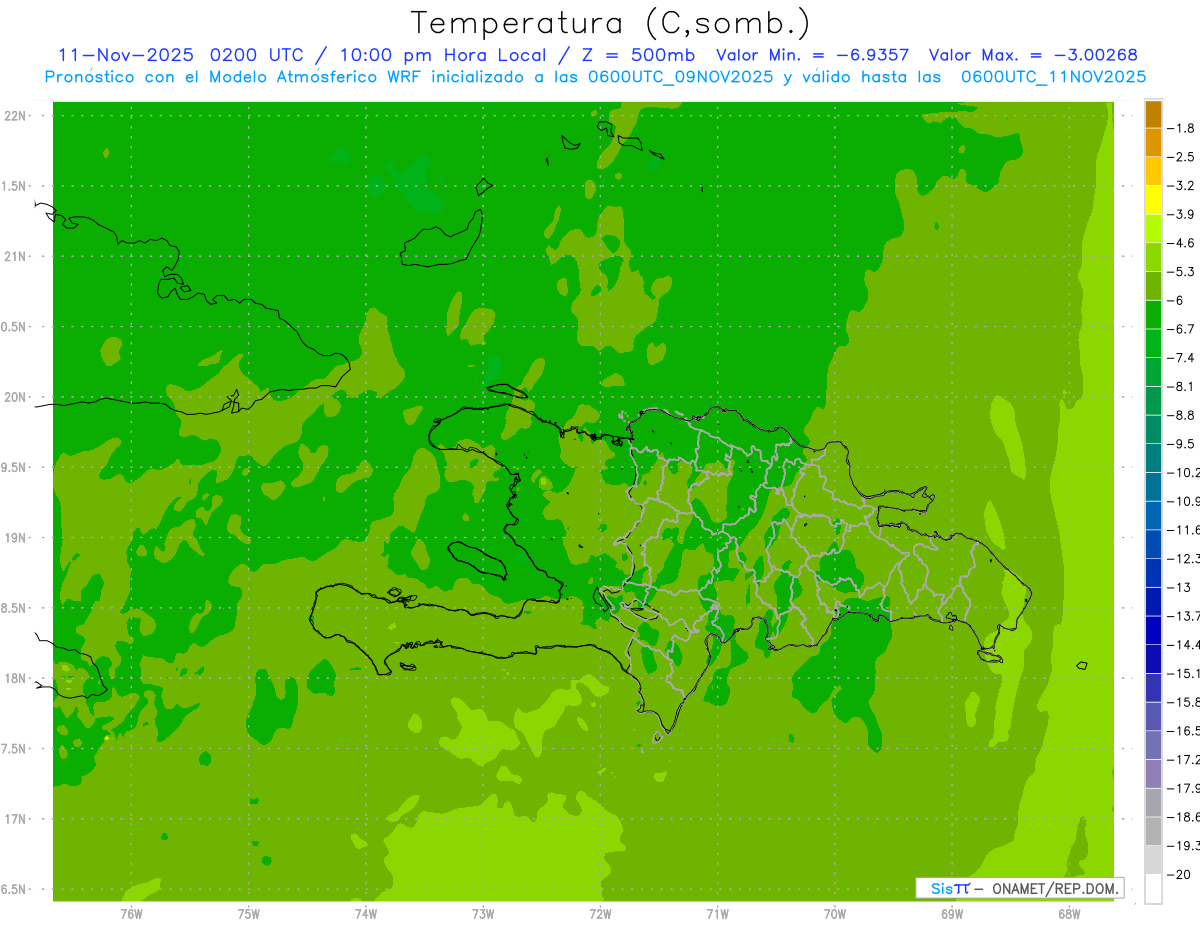Pick the dark blue swatch between -13 and -13.7
The height and width of the screenshot is (927, 1200).
(1153, 601)
